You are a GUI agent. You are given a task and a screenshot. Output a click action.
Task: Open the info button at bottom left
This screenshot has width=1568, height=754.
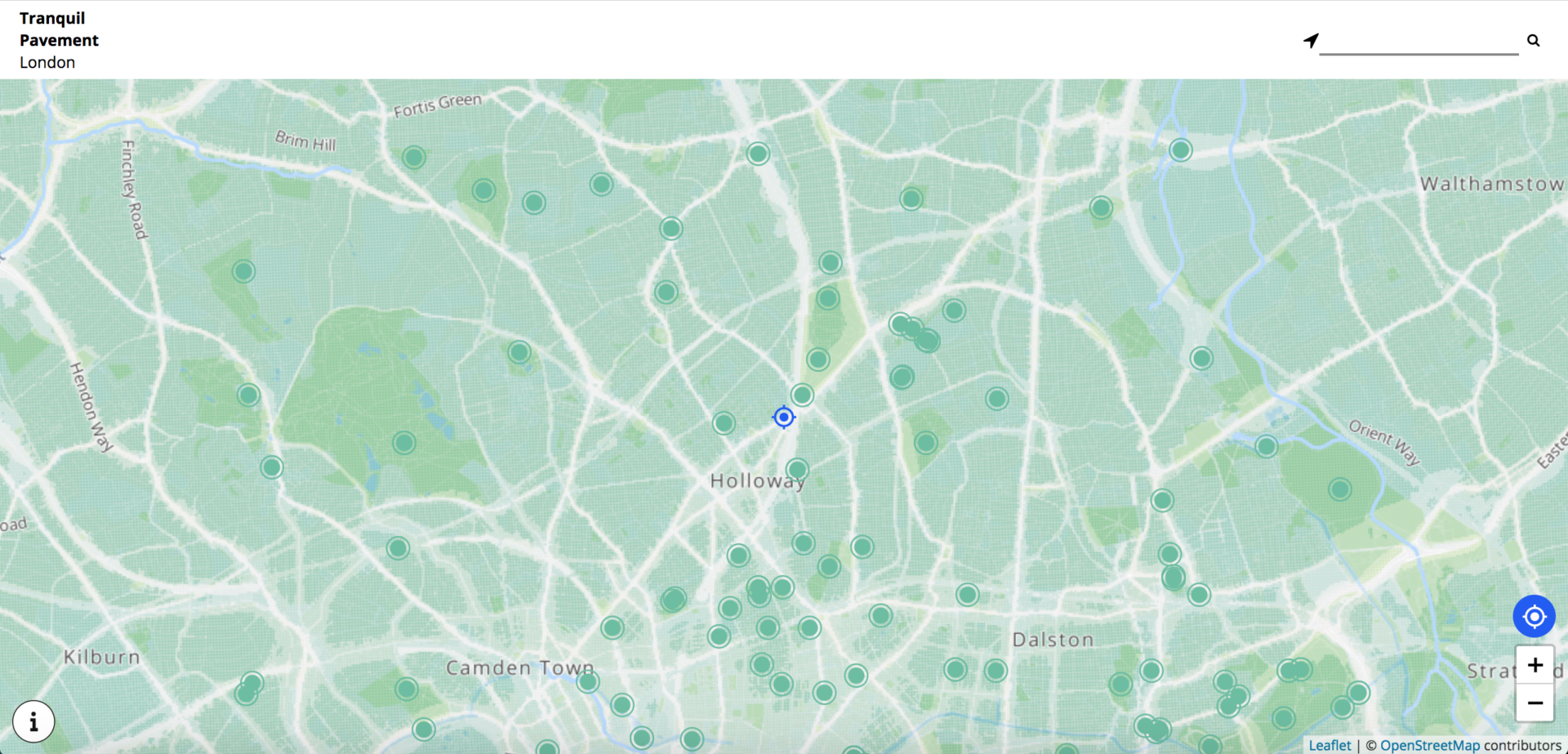(33, 721)
